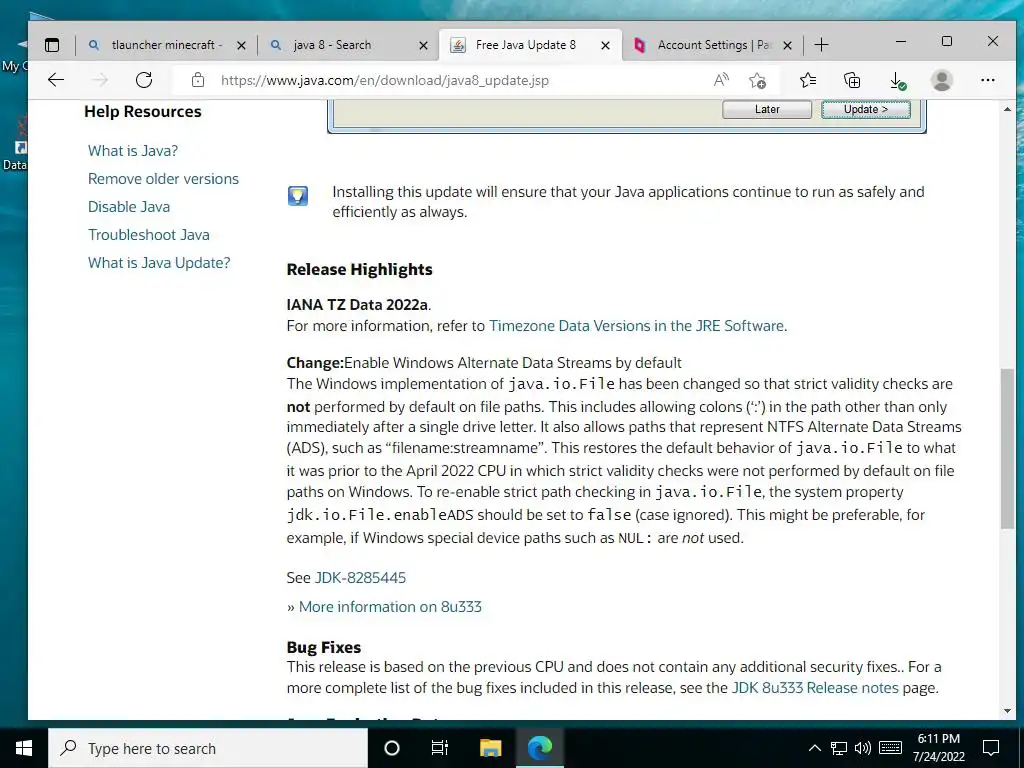Click the Release Highlights heading
Image resolution: width=1024 pixels, height=768 pixels.
tap(359, 270)
